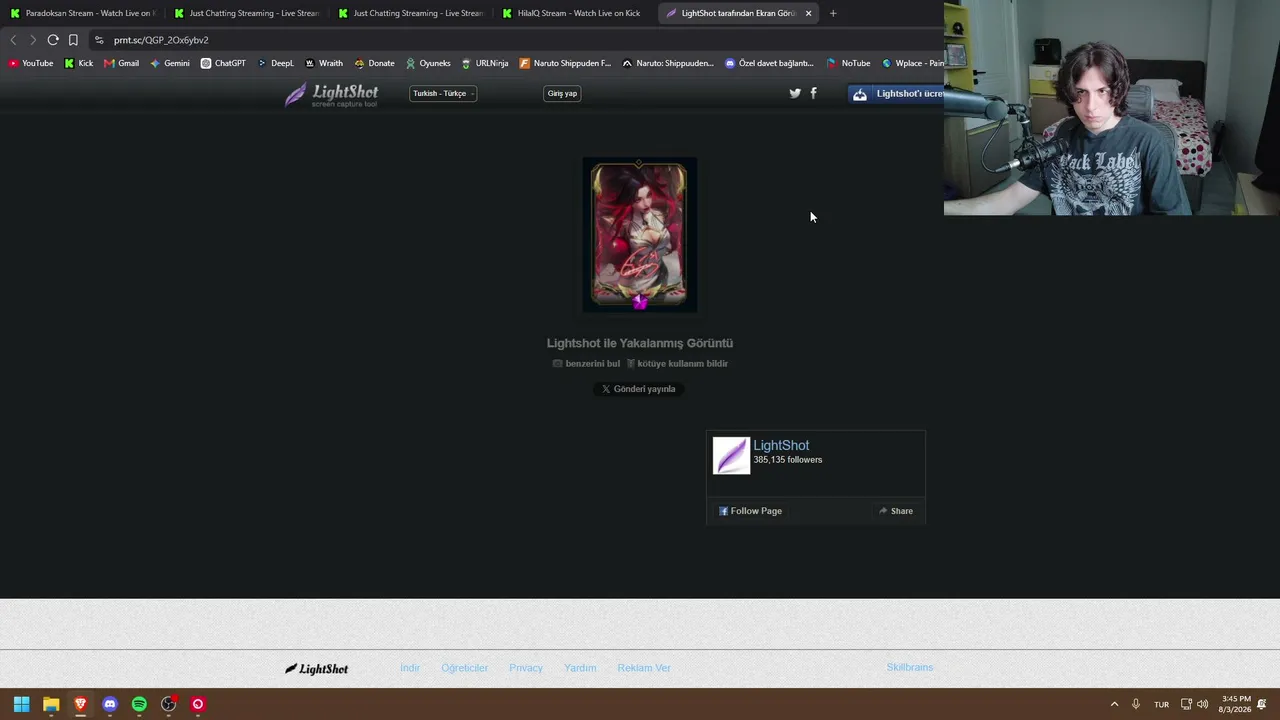Go forward with the browser forward arrow
Image resolution: width=1280 pixels, height=720 pixels.
tap(33, 40)
